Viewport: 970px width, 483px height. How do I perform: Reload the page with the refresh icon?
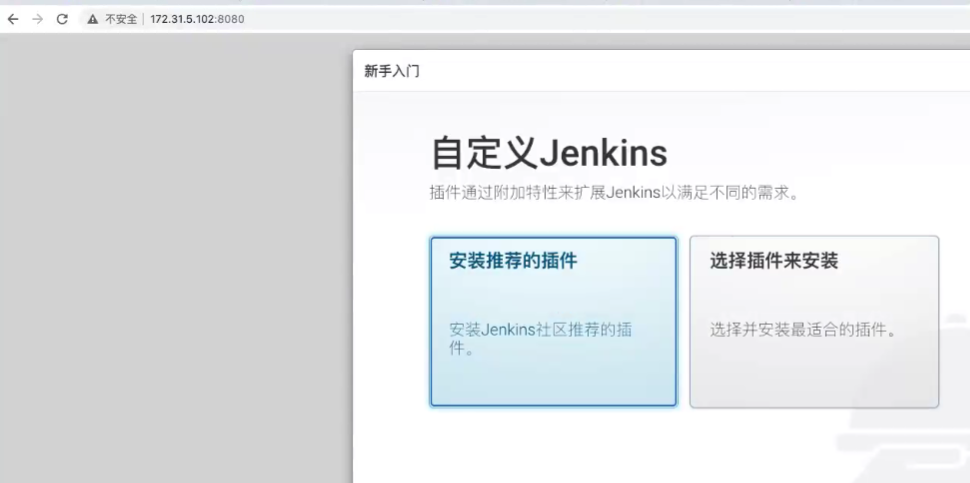(62, 19)
